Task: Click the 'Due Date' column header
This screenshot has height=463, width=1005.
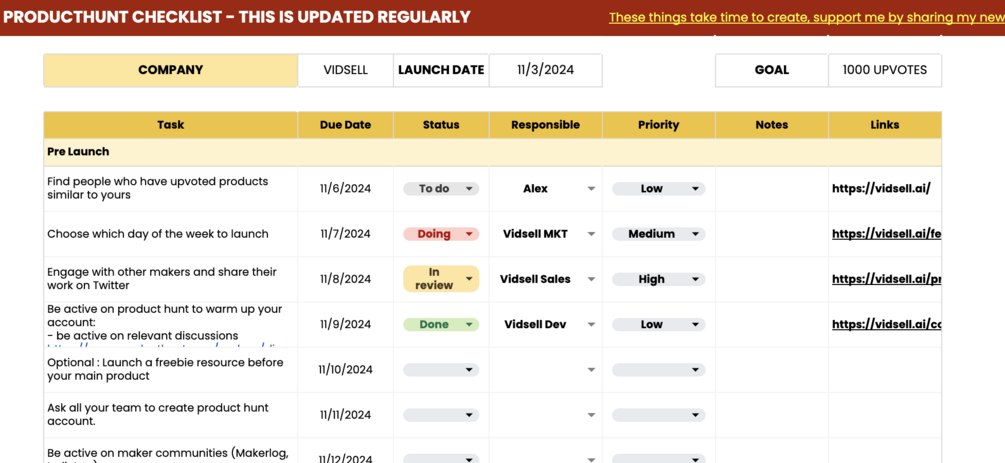Action: pos(345,125)
